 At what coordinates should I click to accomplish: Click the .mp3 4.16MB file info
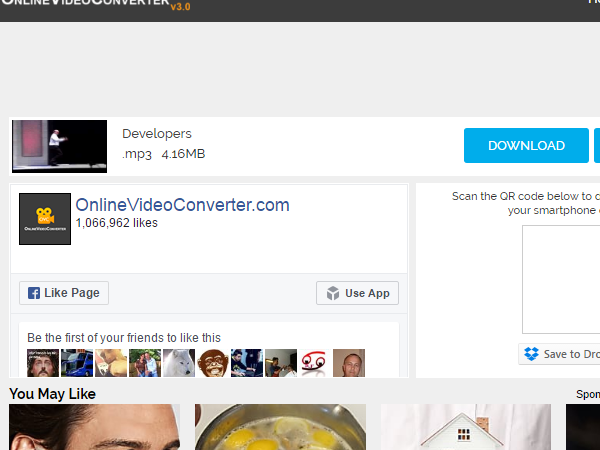tap(164, 154)
